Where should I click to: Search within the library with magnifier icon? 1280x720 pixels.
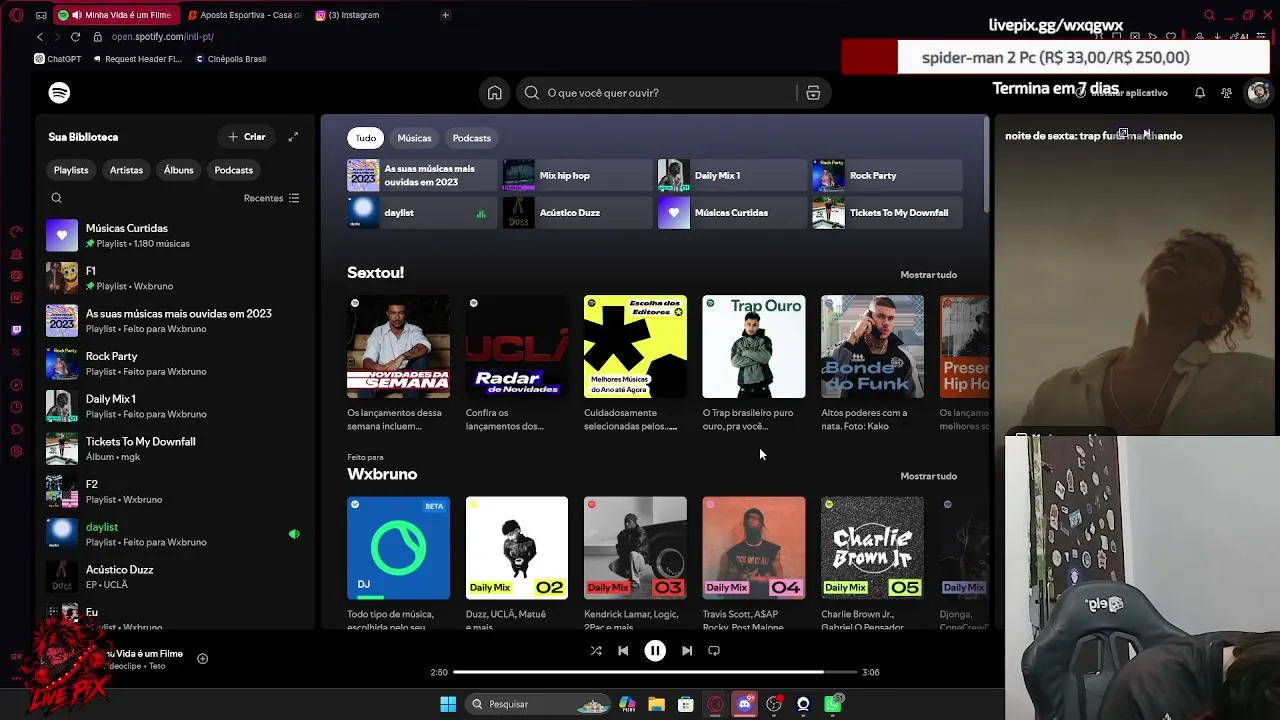(x=57, y=198)
